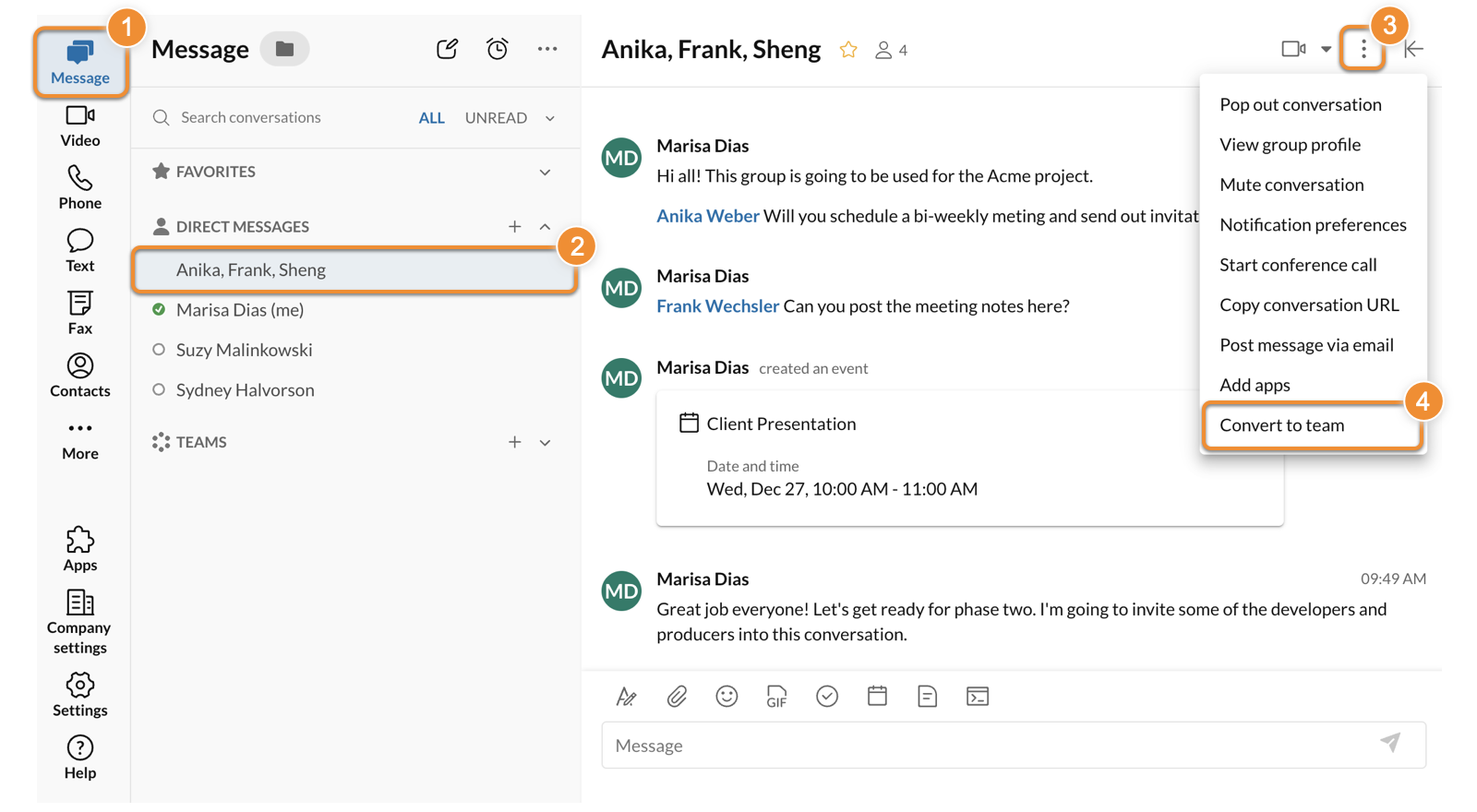Screen dimensions: 1477x812
Task: Select Convert to team from menu
Action: 1281,425
